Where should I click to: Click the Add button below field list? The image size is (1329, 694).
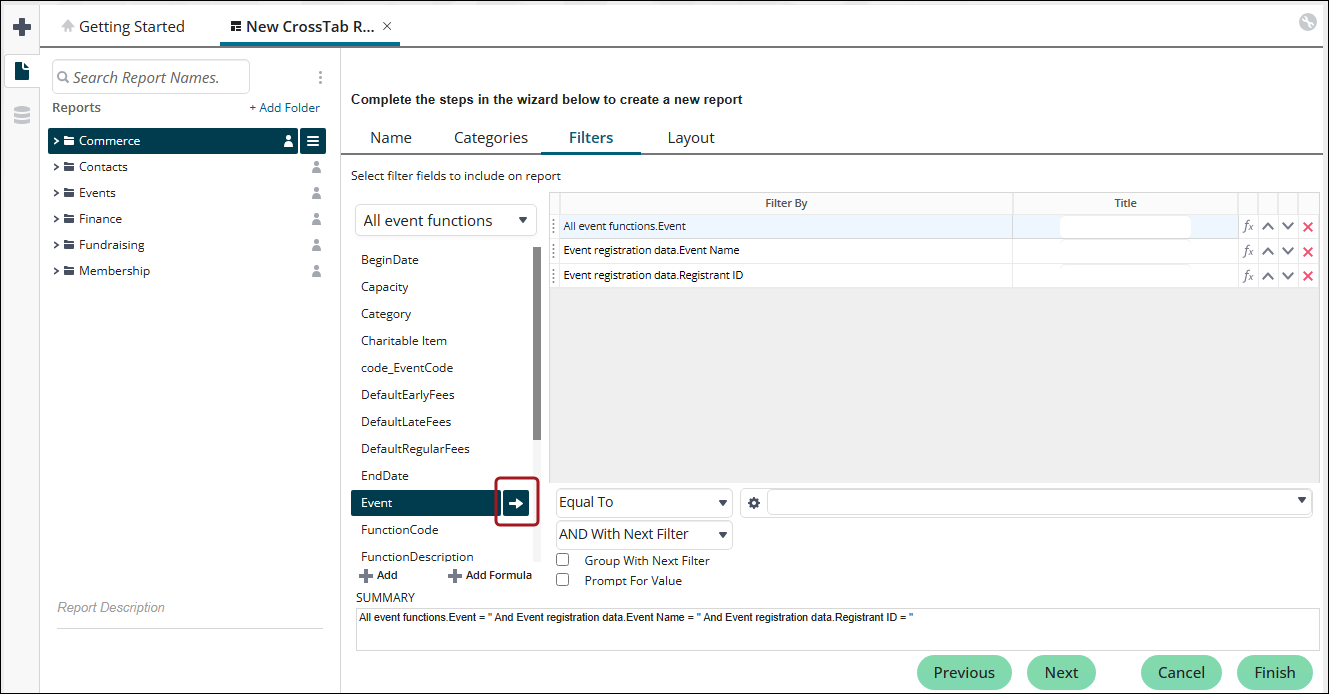click(x=379, y=575)
